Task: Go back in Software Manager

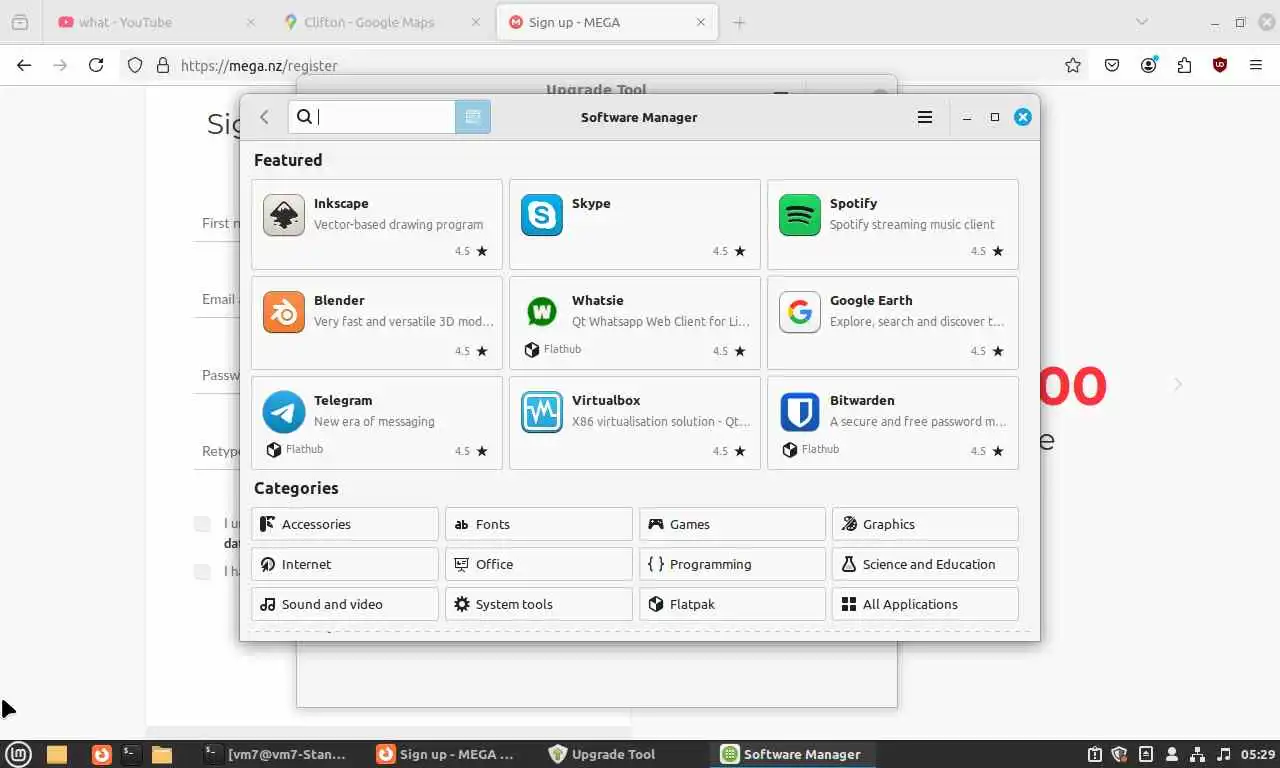Action: 264,117
